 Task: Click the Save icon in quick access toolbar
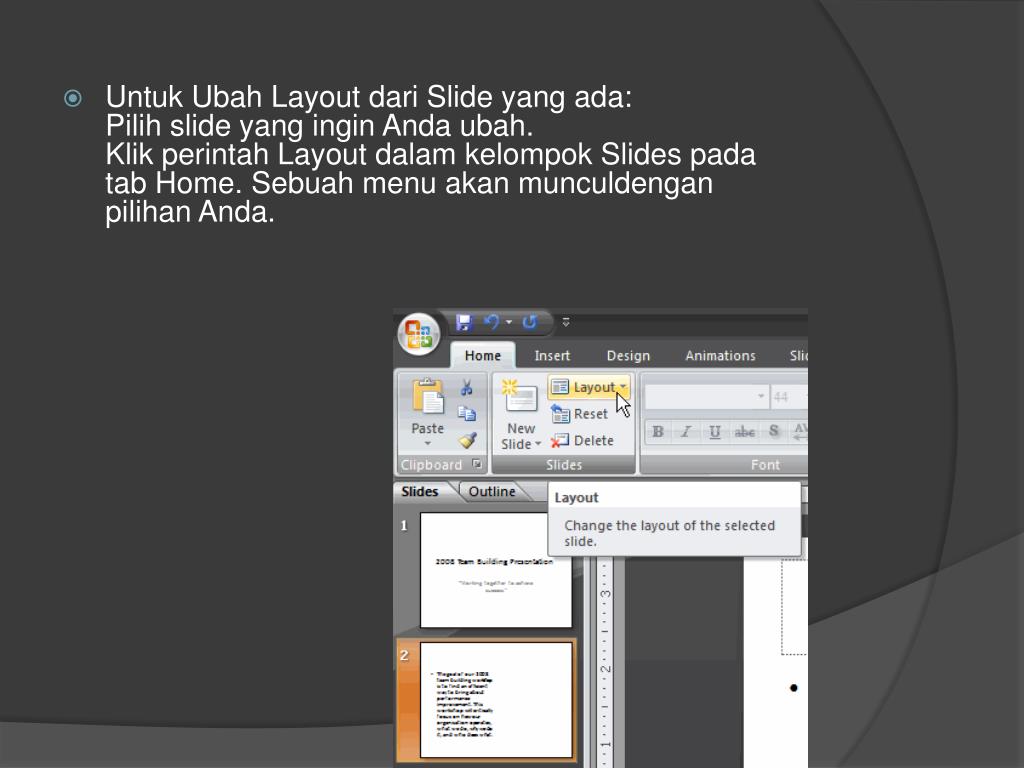pyautogui.click(x=464, y=323)
